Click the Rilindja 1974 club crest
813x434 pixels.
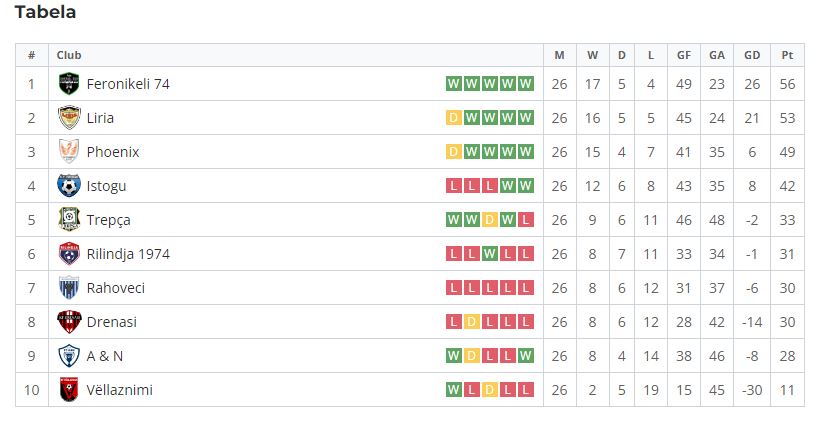pos(68,254)
